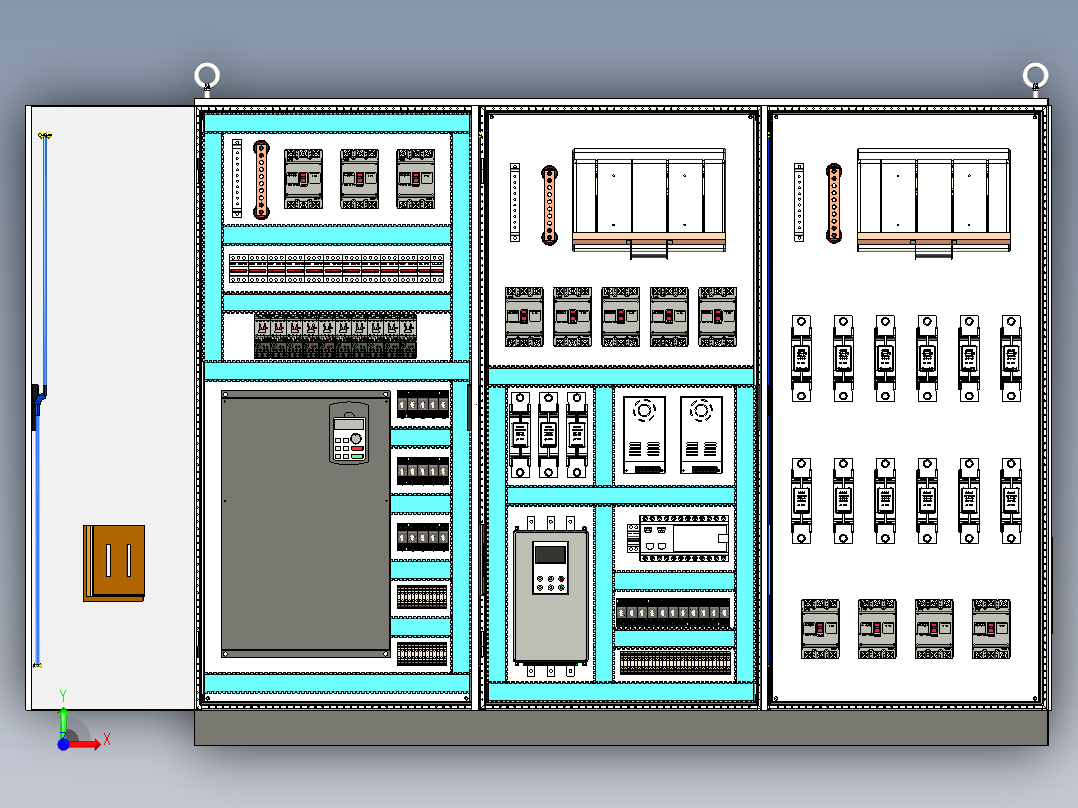Select the copper busbar in the left cabinet
This screenshot has height=808, width=1078.
pos(261,180)
